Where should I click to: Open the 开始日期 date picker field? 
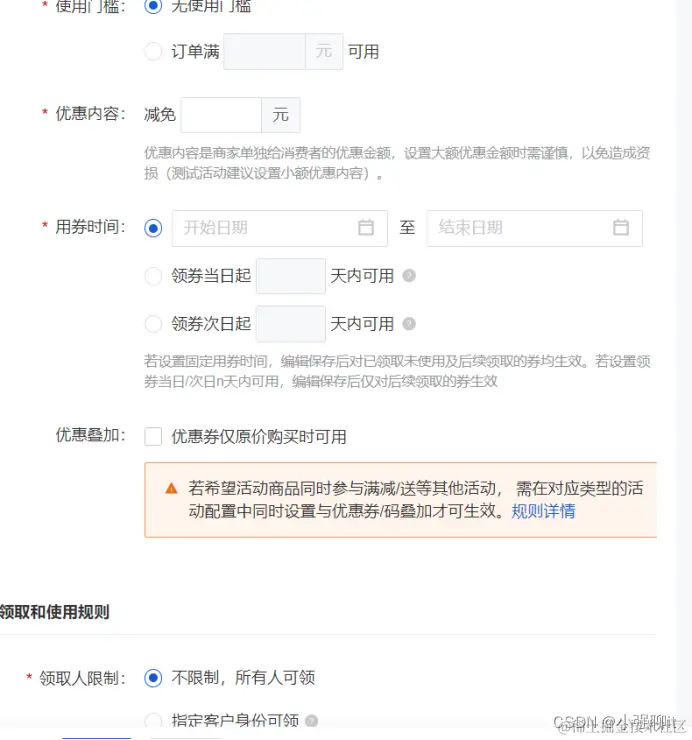pyautogui.click(x=279, y=228)
